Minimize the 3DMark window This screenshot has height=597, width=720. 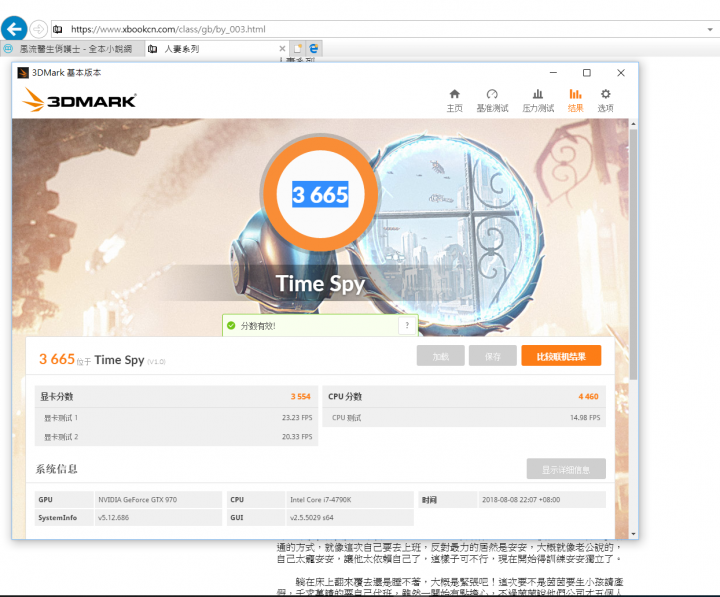tap(553, 73)
